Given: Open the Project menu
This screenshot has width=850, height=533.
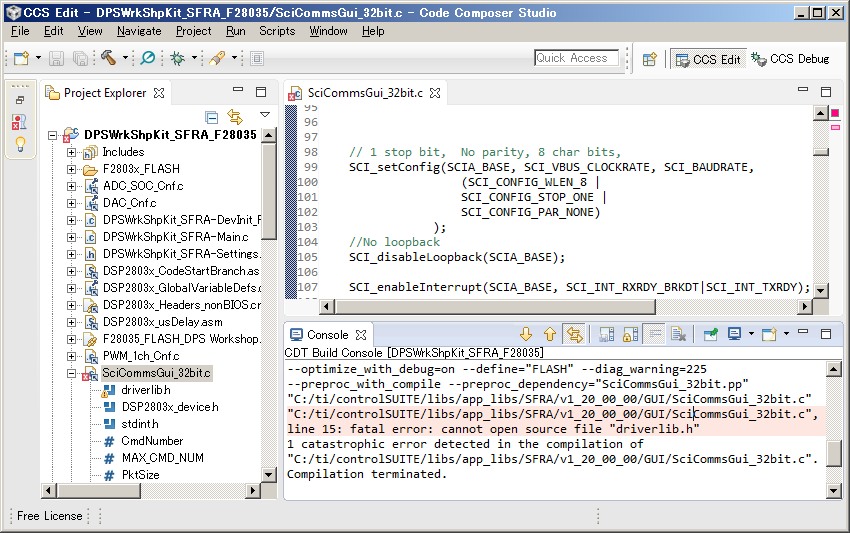Looking at the screenshot, I should [x=194, y=31].
